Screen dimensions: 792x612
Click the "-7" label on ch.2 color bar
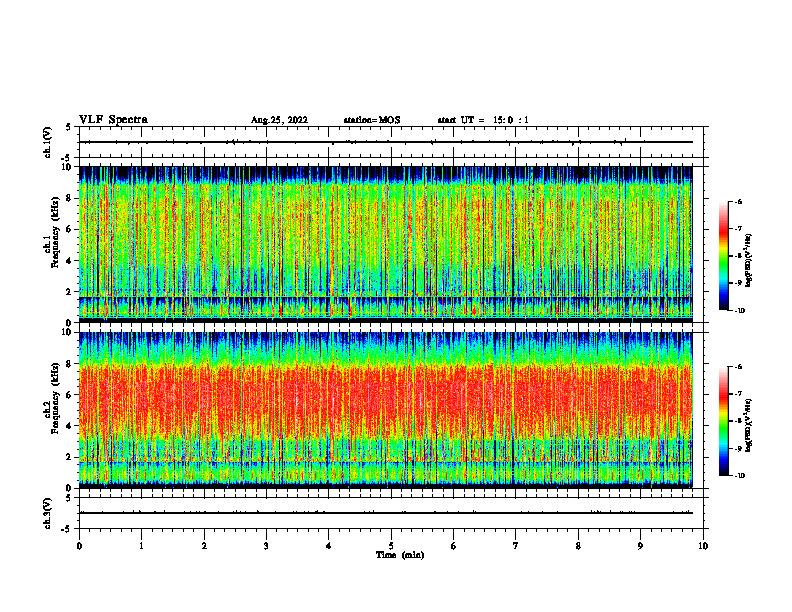(x=738, y=394)
